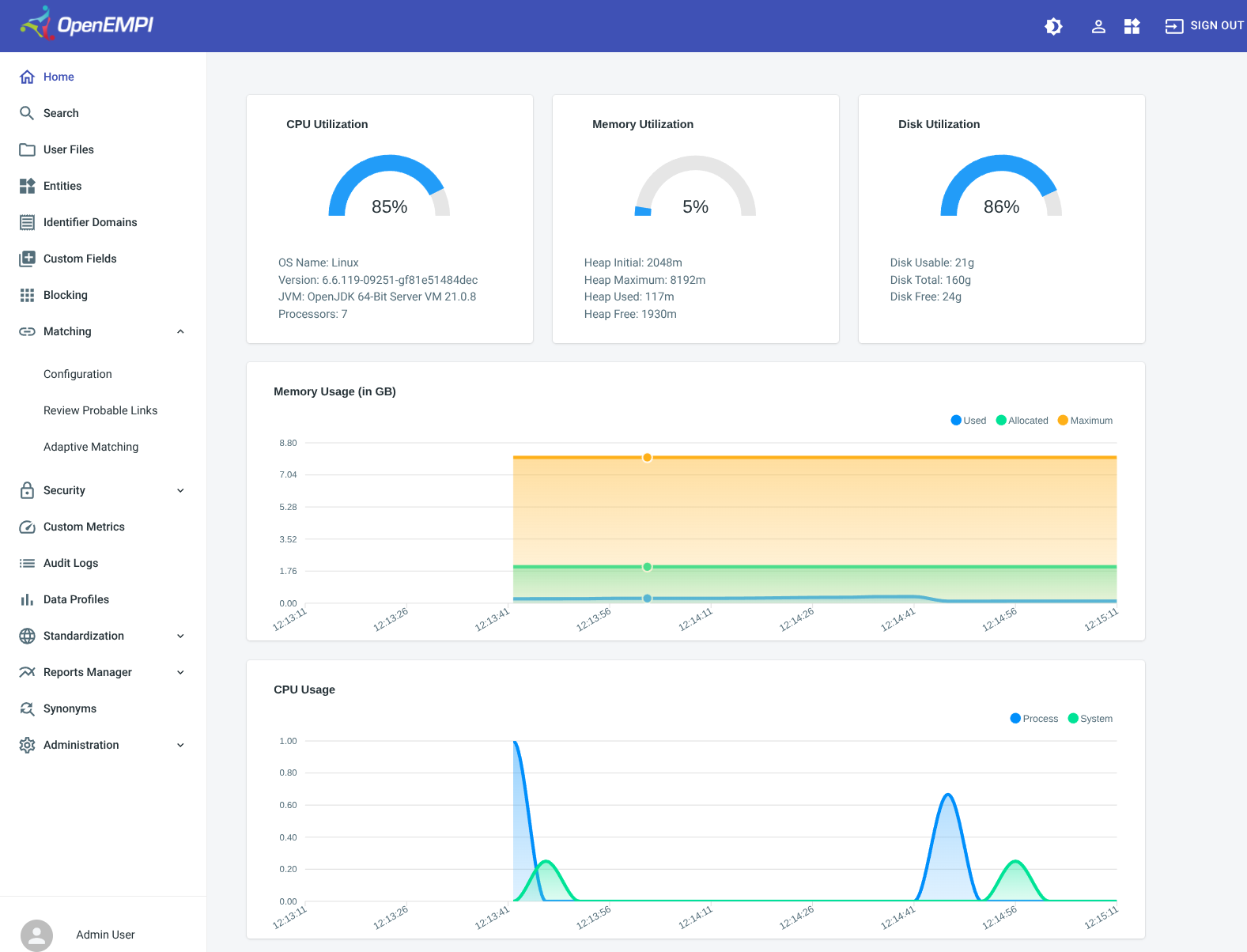This screenshot has height=952, width=1247.
Task: Click the Matching link-chain icon
Action: pyautogui.click(x=27, y=331)
